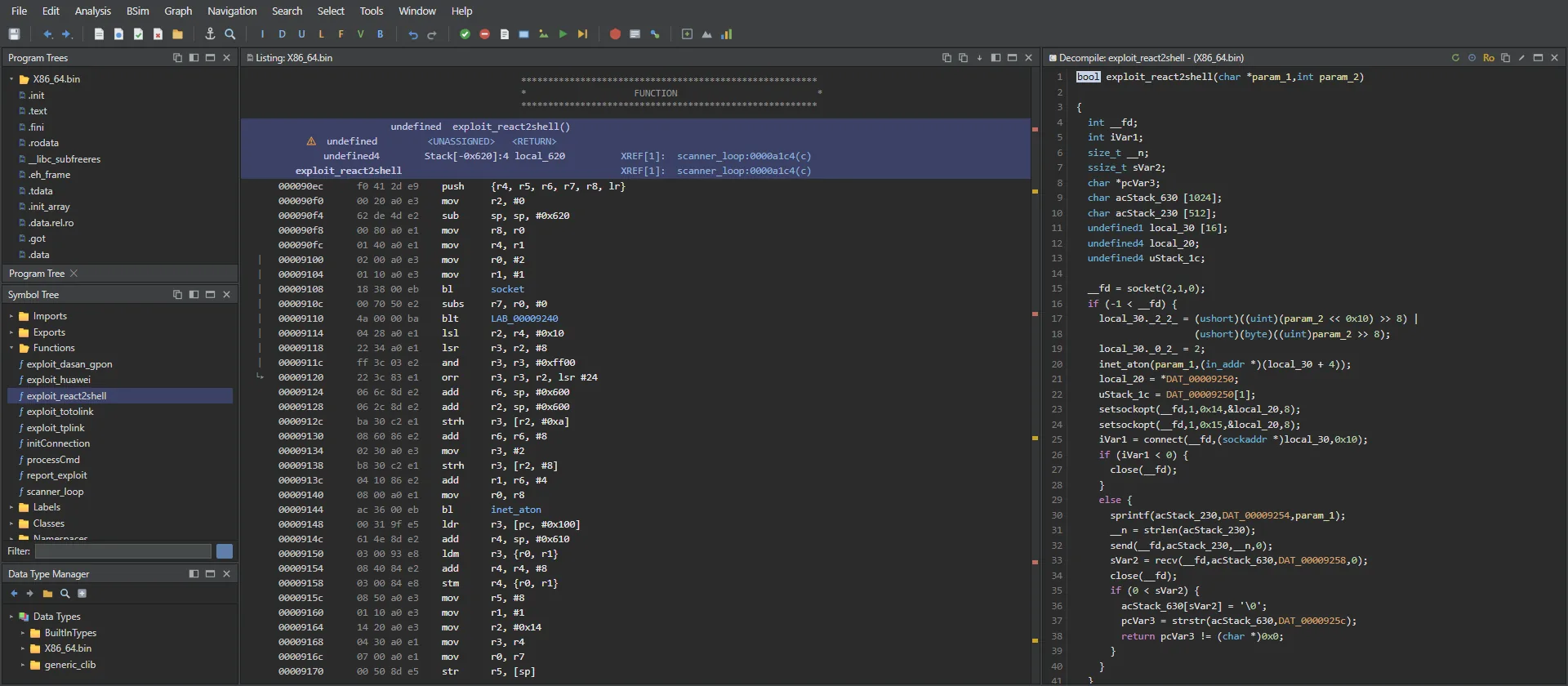Click the back arrow in Data Type Manager
Viewport: 1568px width, 686px height.
point(14,594)
